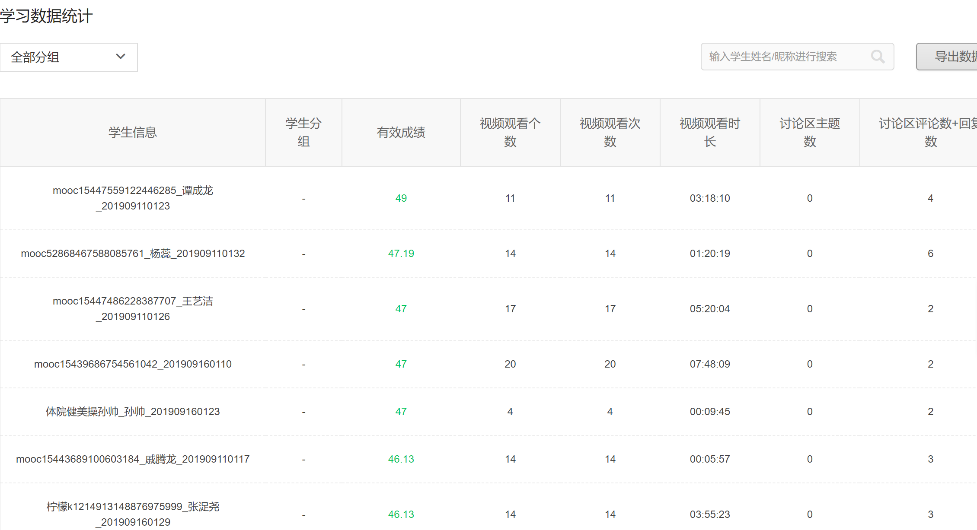The width and height of the screenshot is (977, 530).
Task: Click the 视频观看次数 column header
Action: [610, 132]
